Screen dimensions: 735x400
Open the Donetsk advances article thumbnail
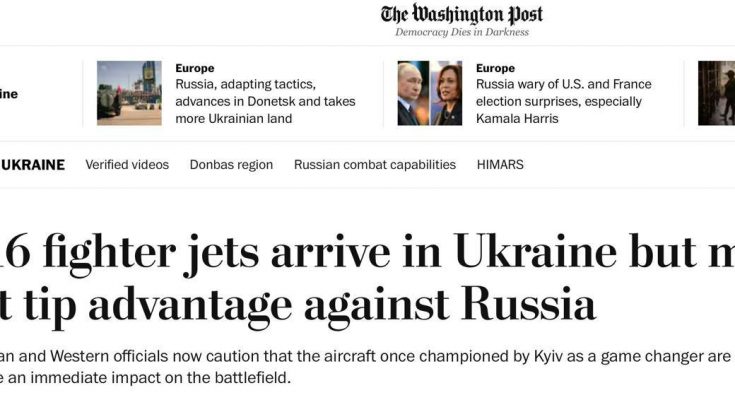[x=129, y=93]
